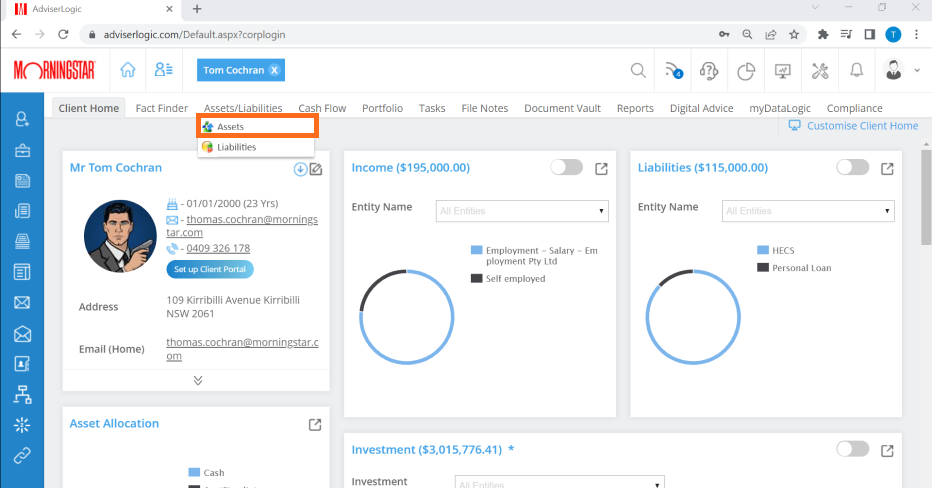
Task: Switch to the Document Vault tab
Action: 562,108
